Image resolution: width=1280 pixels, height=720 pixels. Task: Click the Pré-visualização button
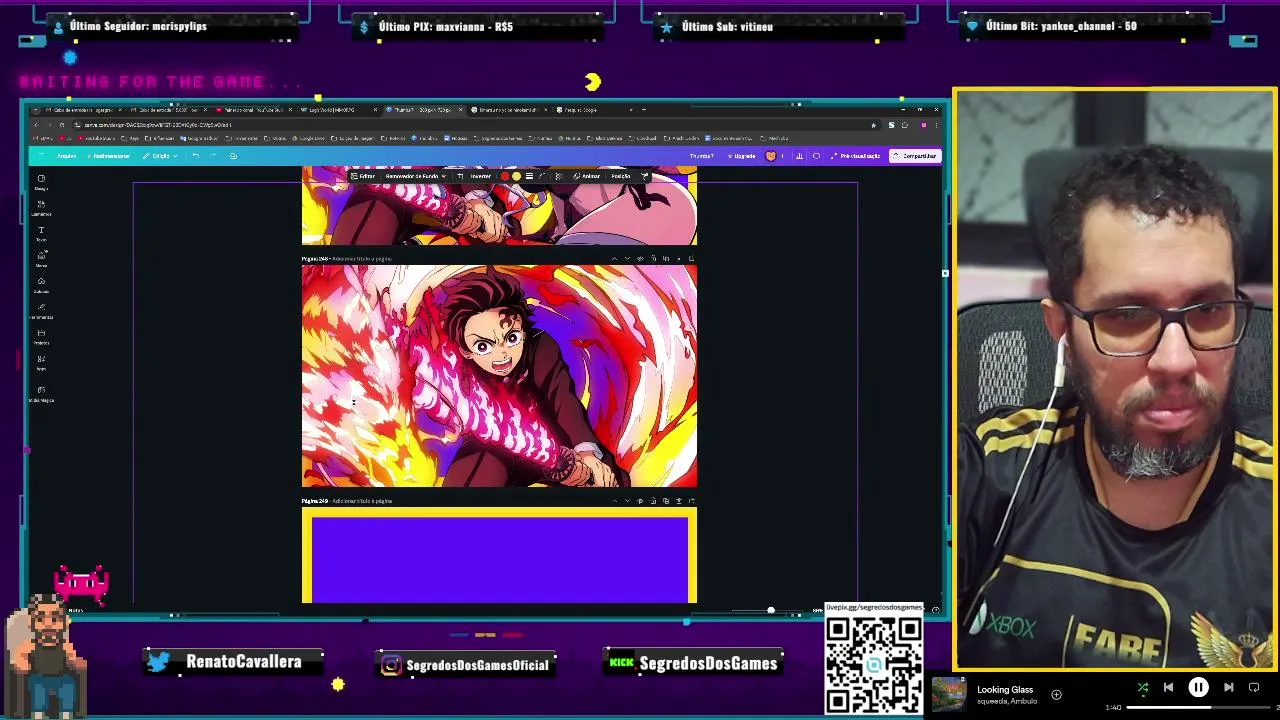[855, 156]
